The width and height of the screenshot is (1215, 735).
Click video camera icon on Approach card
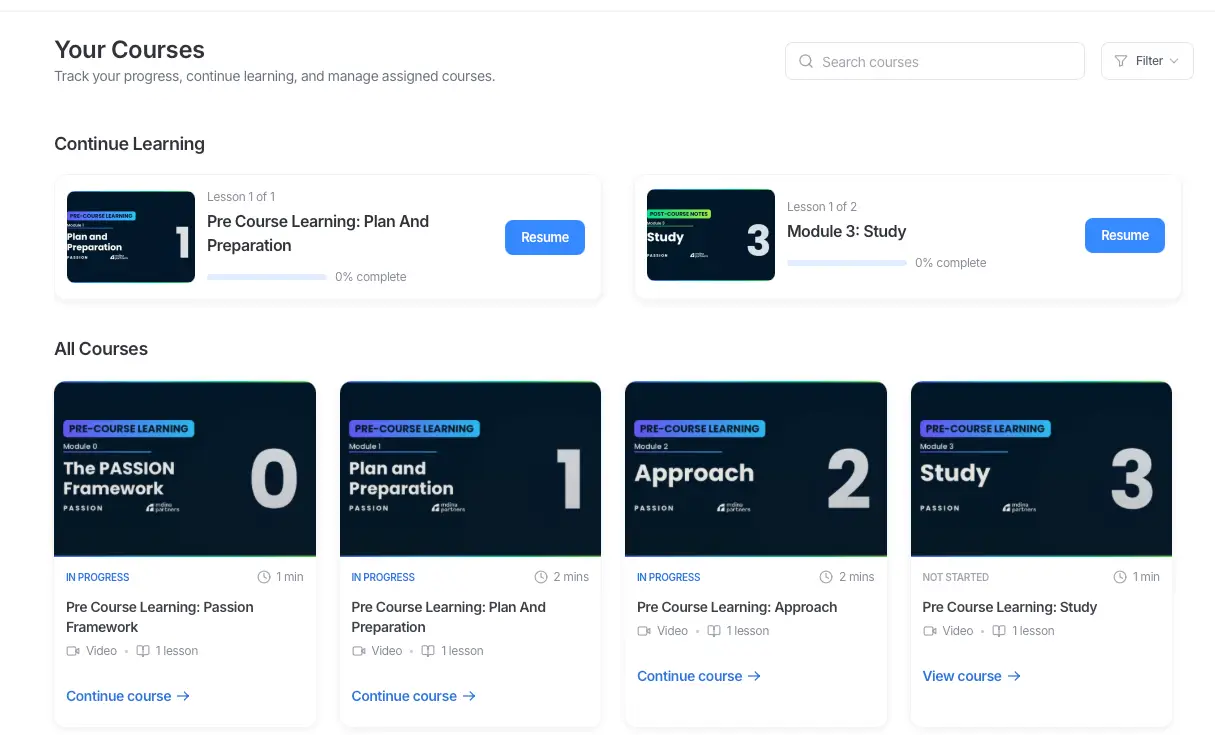(x=644, y=631)
